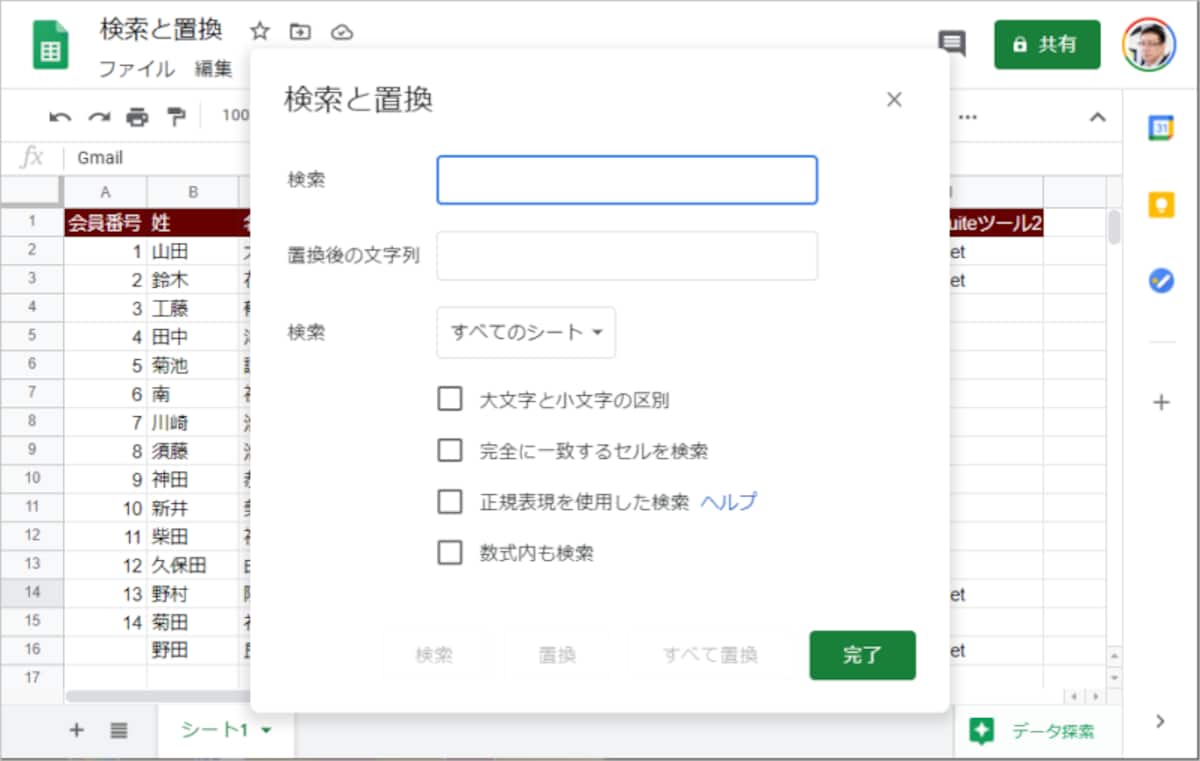Open Google Calendar side panel icon

point(1160,128)
